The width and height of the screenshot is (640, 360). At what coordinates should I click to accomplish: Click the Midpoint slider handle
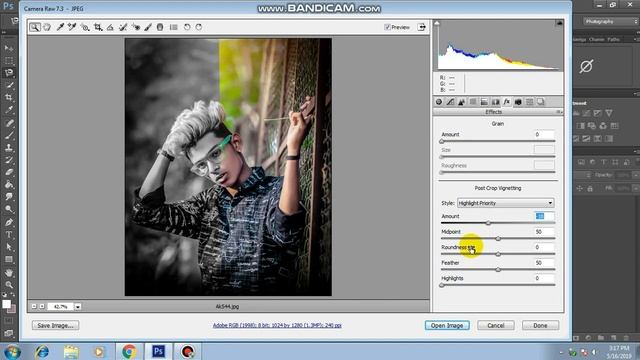498,238
